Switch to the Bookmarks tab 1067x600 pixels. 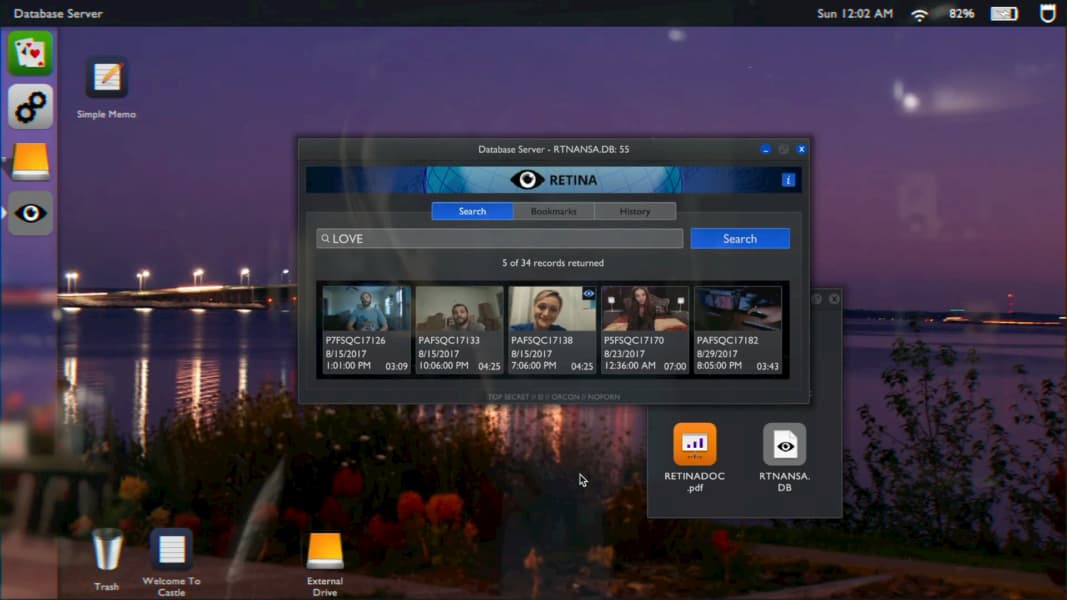553,212
